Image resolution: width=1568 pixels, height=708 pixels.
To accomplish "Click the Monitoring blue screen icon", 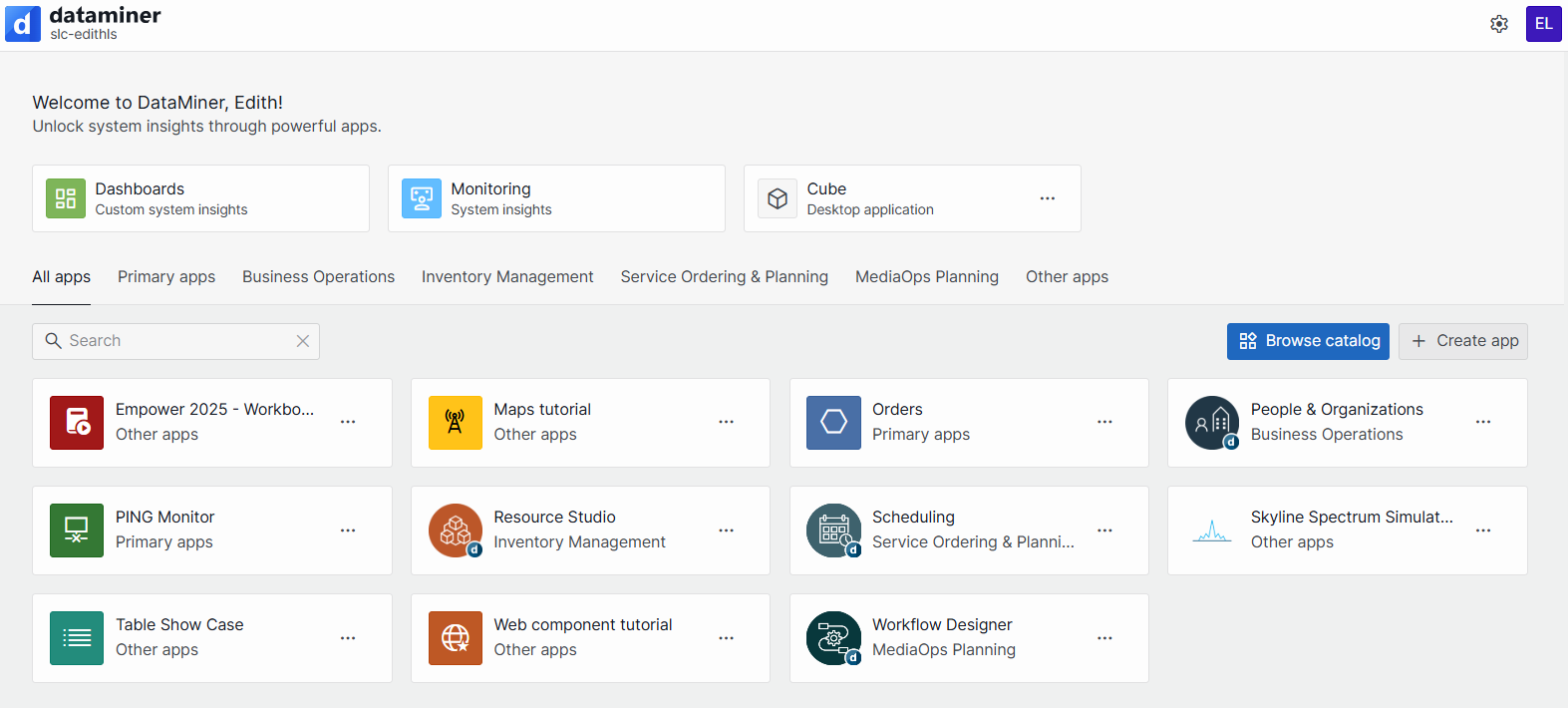I will [x=422, y=198].
